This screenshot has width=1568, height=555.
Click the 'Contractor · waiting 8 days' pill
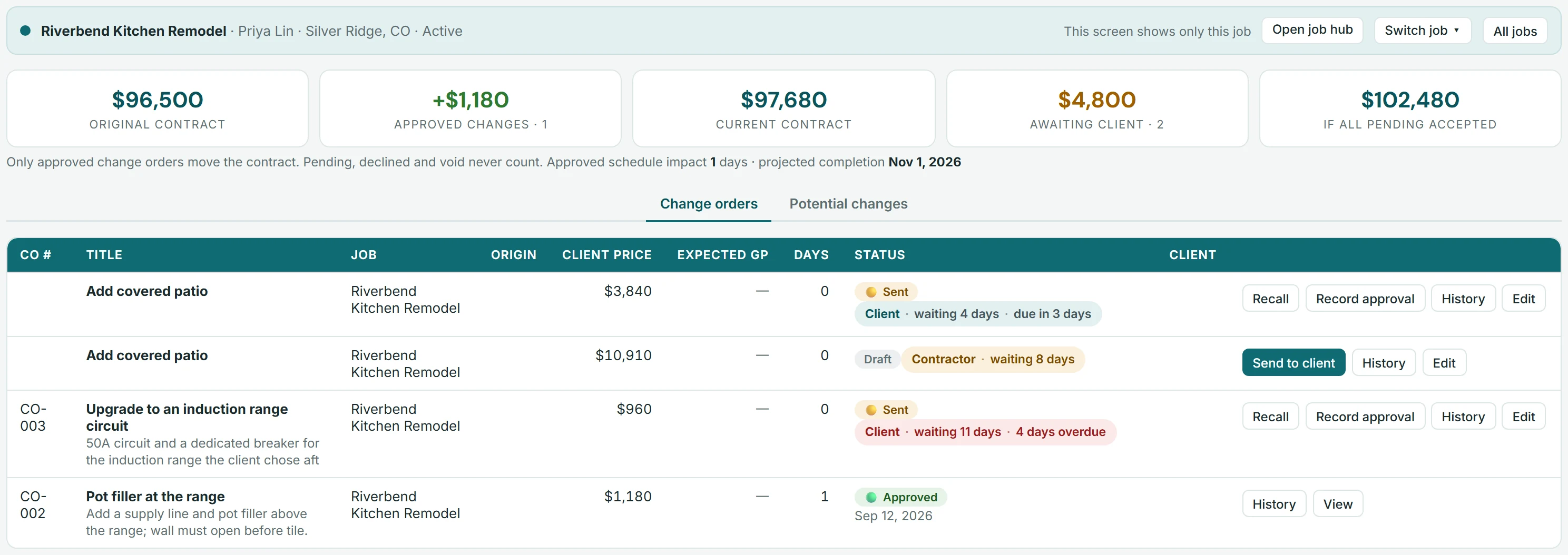(x=992, y=359)
